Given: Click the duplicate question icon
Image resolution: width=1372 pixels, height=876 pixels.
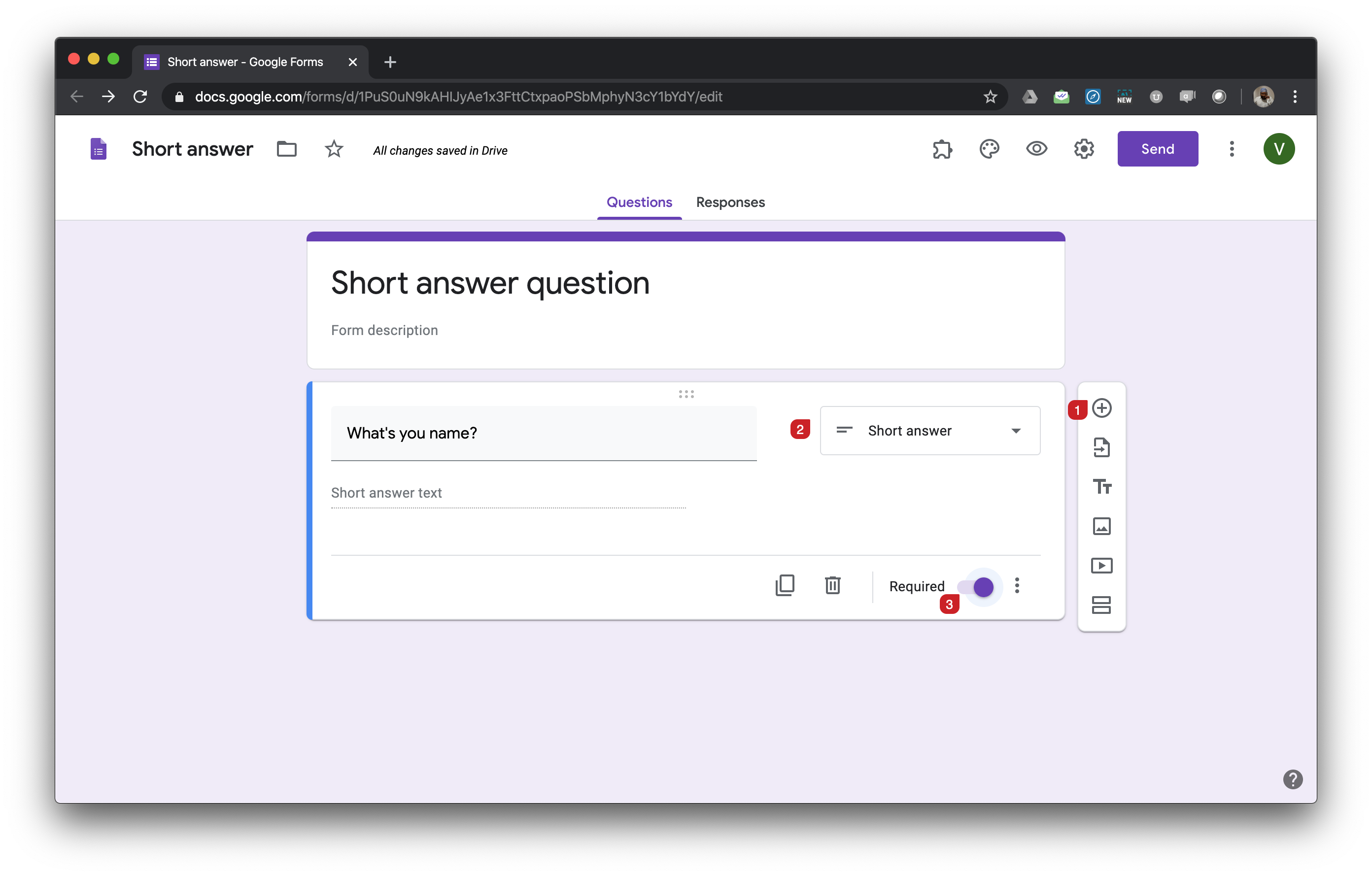Looking at the screenshot, I should 785,585.
